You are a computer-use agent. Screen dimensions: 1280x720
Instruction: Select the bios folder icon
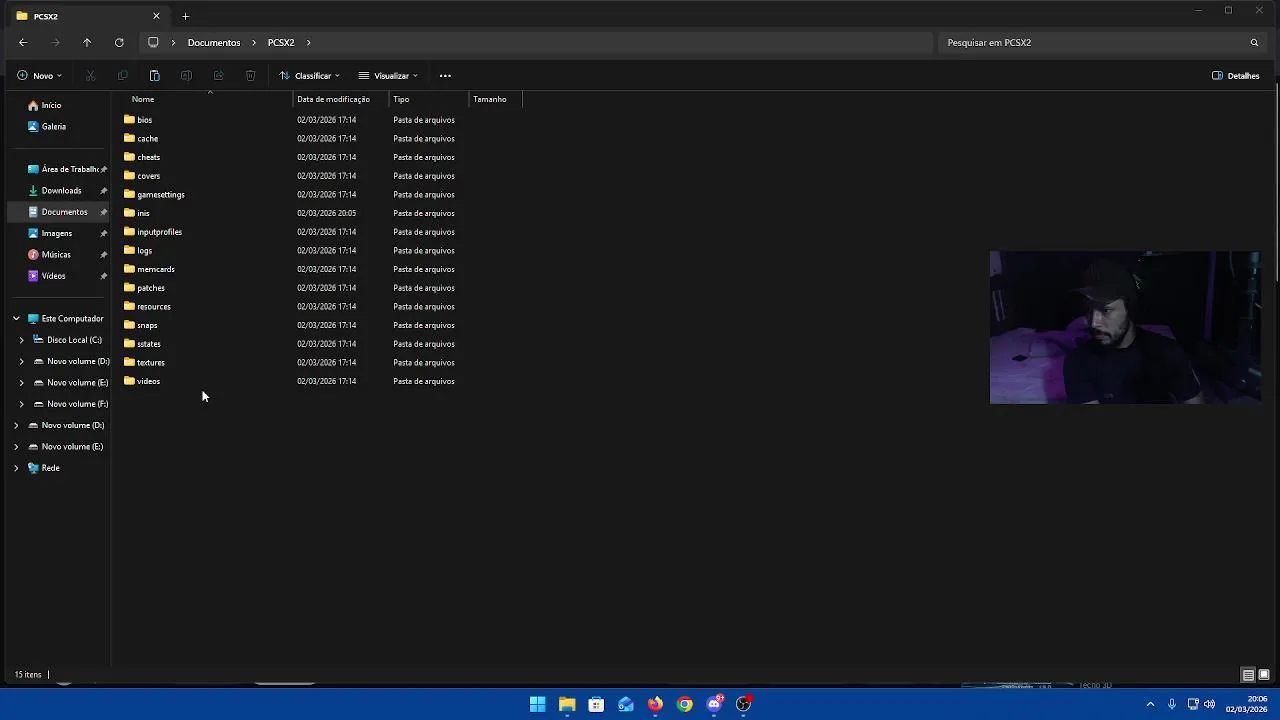[x=129, y=120]
